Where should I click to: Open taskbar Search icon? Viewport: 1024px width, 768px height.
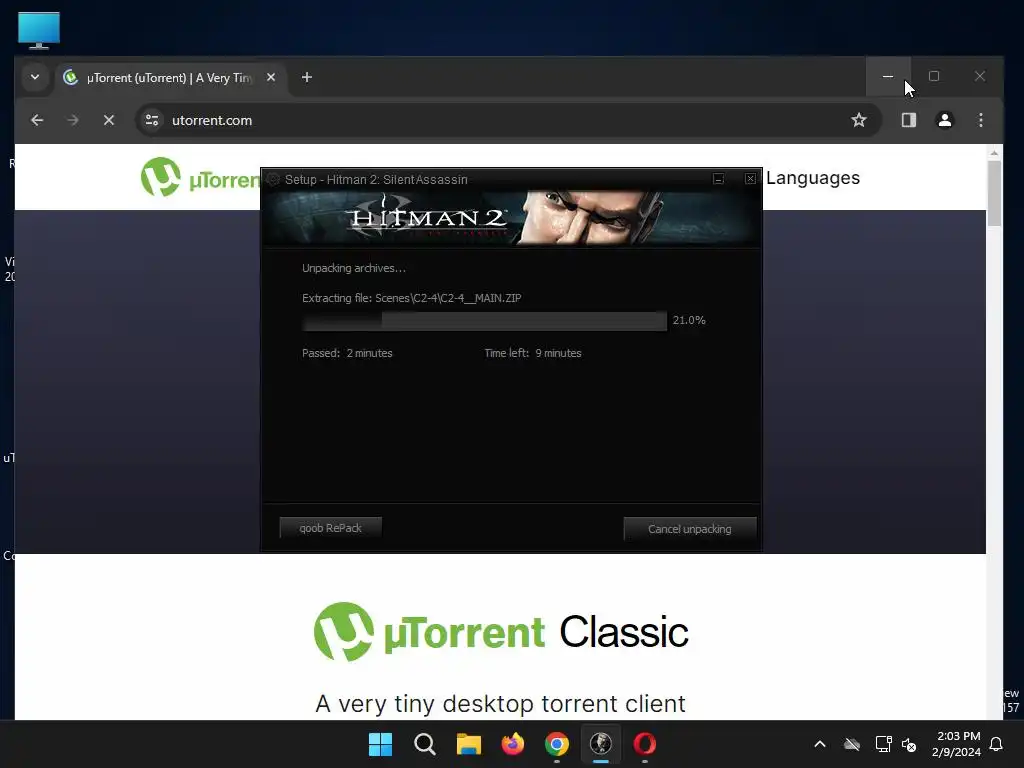click(x=424, y=744)
